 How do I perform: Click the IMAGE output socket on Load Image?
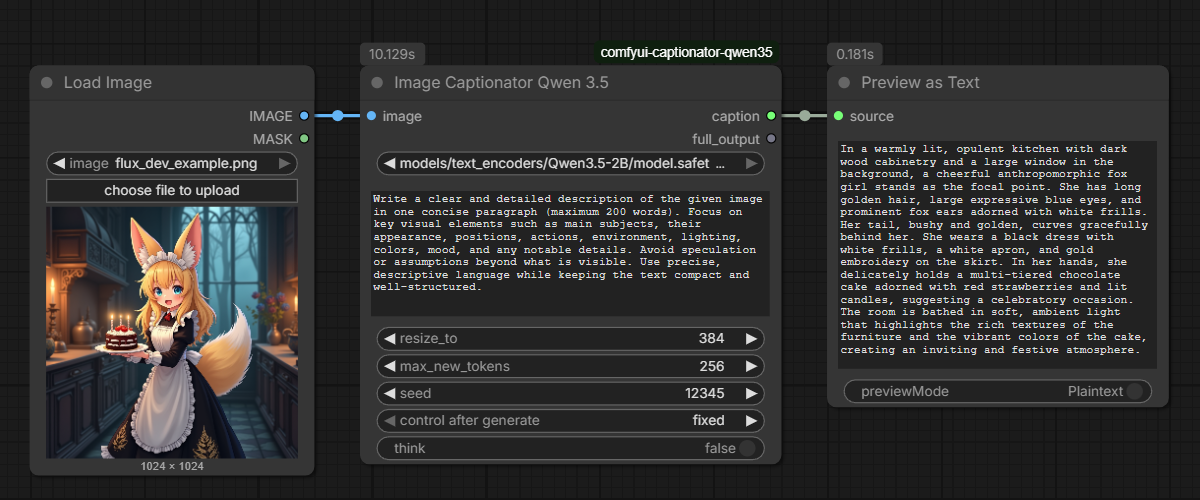[304, 116]
